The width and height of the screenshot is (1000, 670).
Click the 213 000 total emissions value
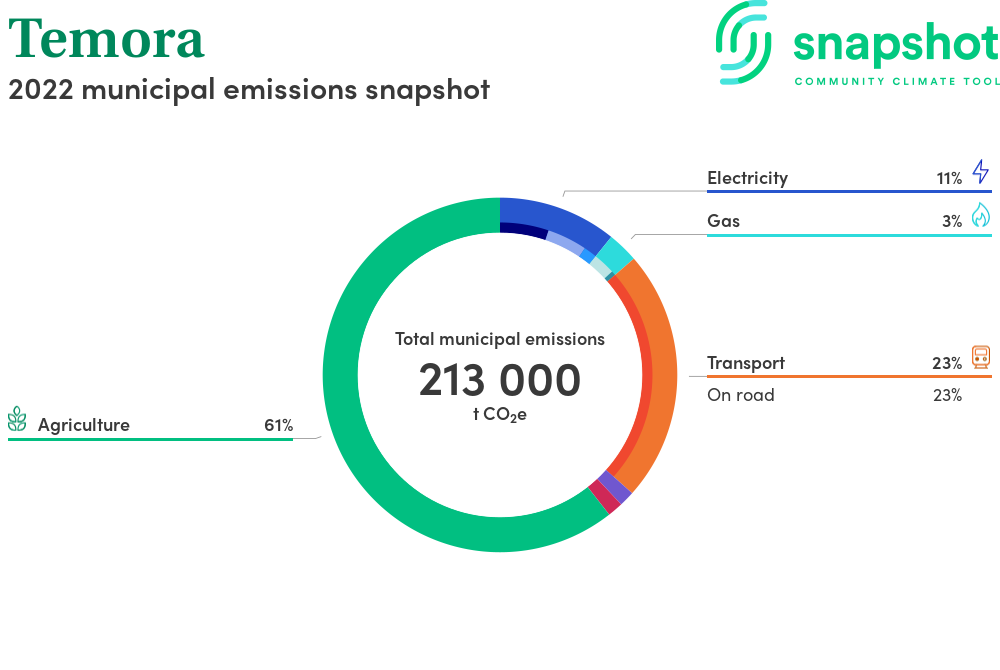click(500, 381)
